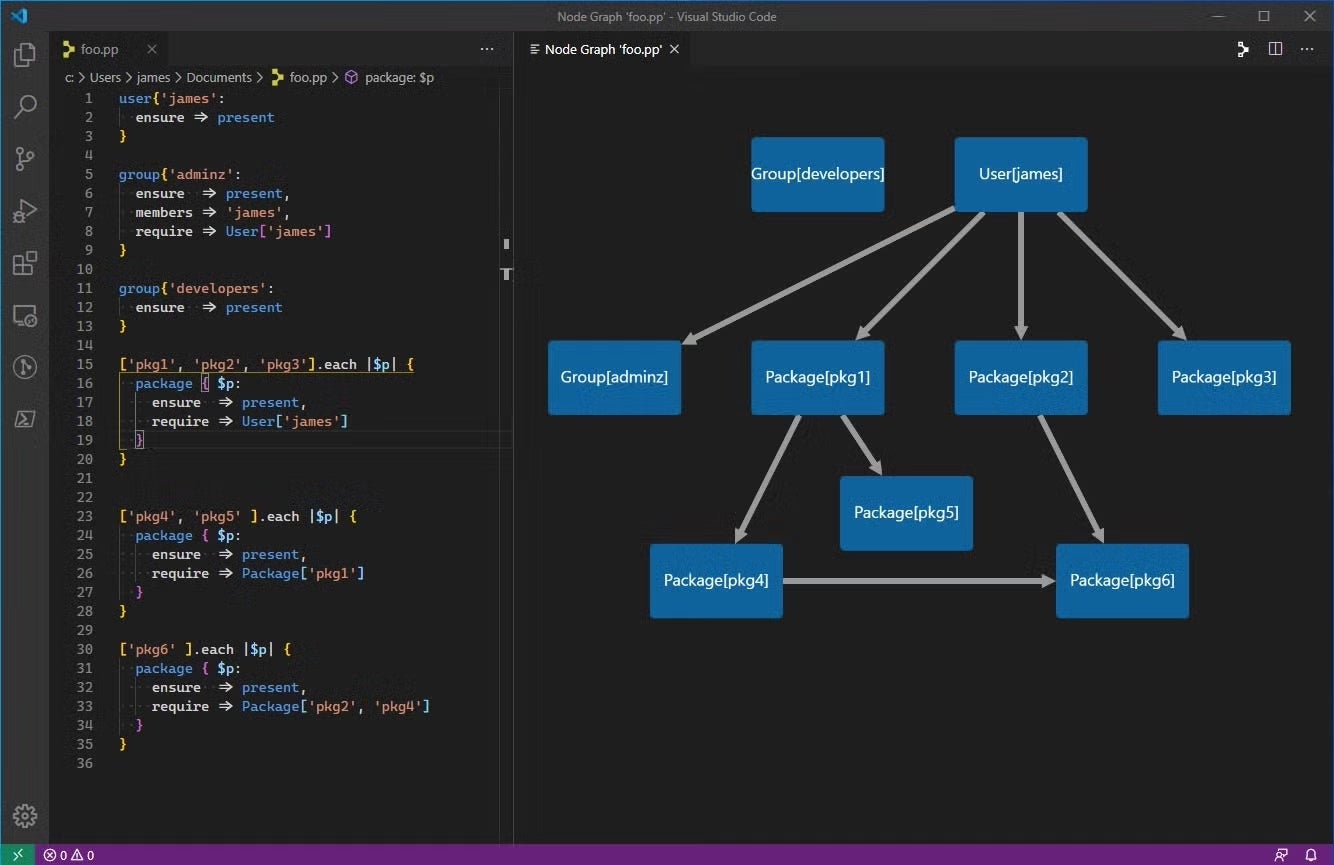Open the Search view in activity bar
The image size is (1334, 865).
point(25,106)
